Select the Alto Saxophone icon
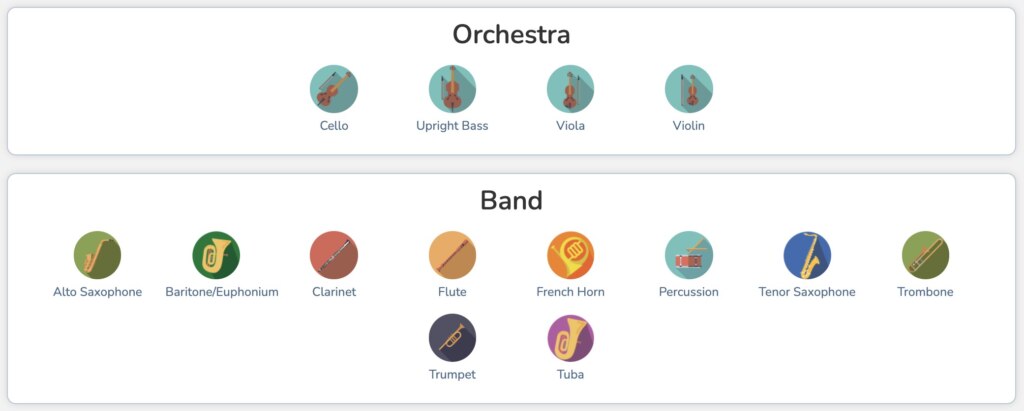 click(x=97, y=255)
